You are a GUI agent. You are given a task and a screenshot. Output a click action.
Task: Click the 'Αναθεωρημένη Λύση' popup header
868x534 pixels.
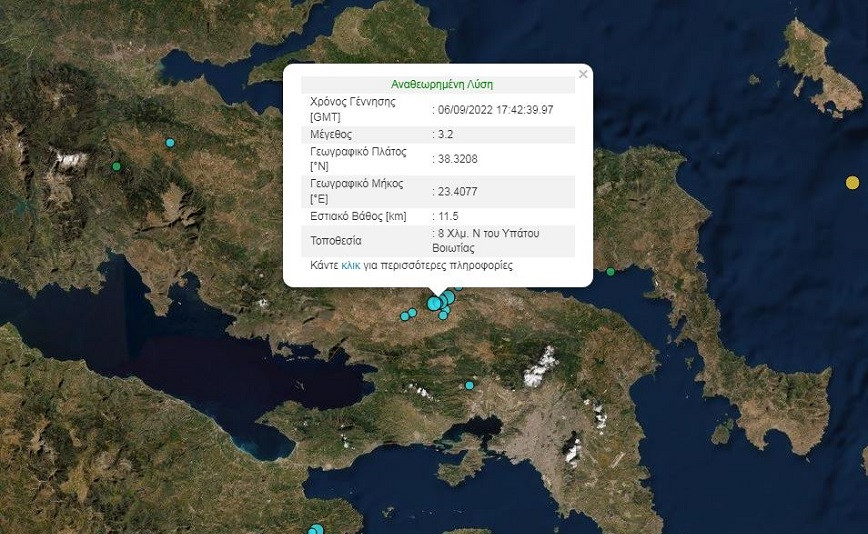point(441,85)
